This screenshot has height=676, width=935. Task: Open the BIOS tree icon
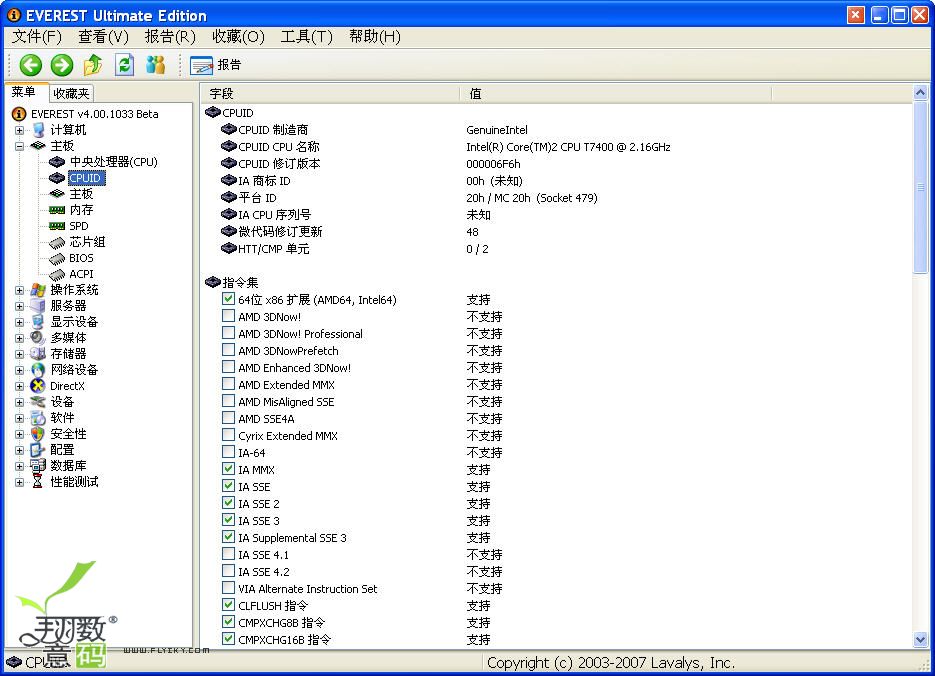tap(57, 258)
